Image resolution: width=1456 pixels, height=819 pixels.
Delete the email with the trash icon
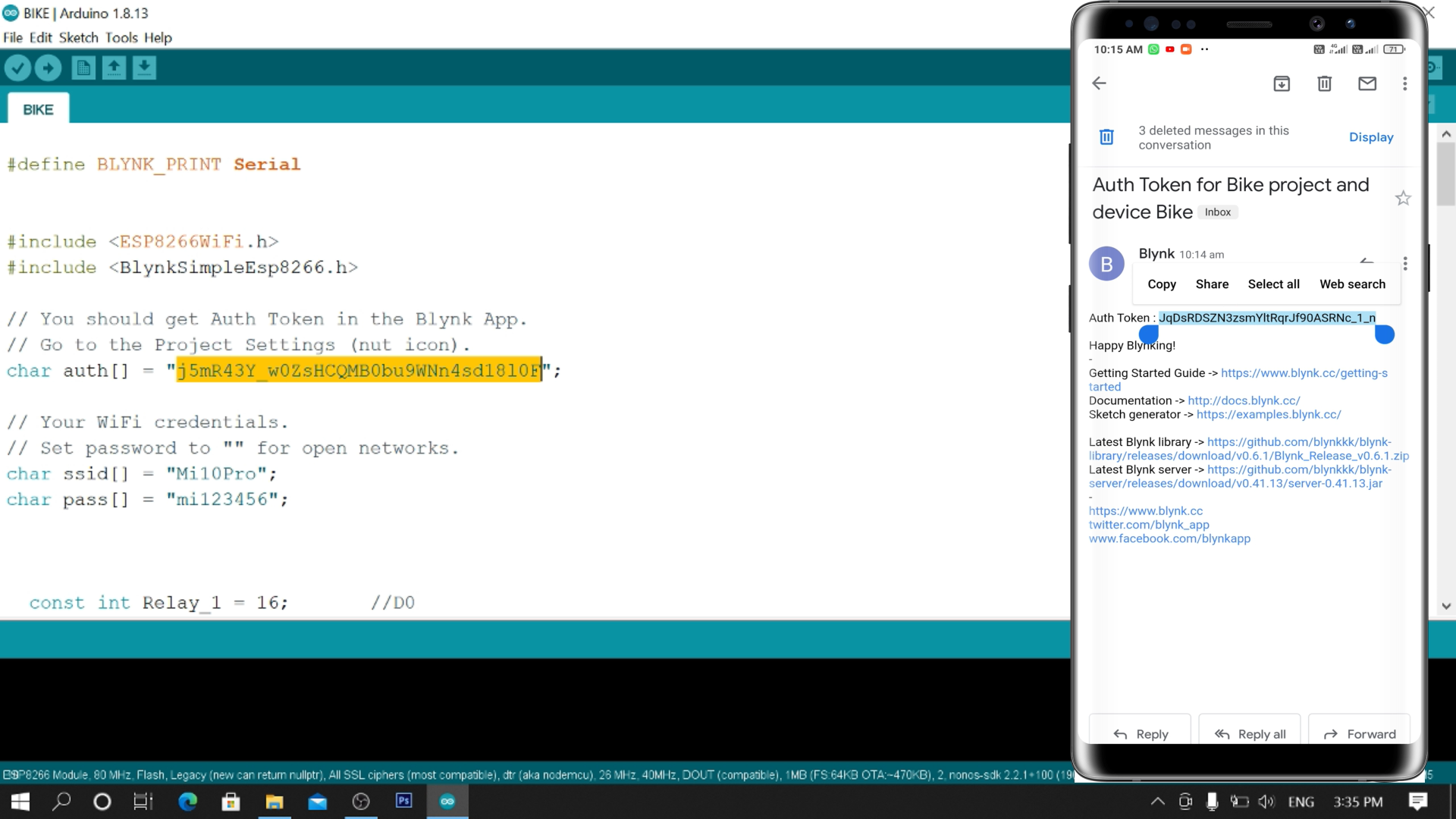1324,83
